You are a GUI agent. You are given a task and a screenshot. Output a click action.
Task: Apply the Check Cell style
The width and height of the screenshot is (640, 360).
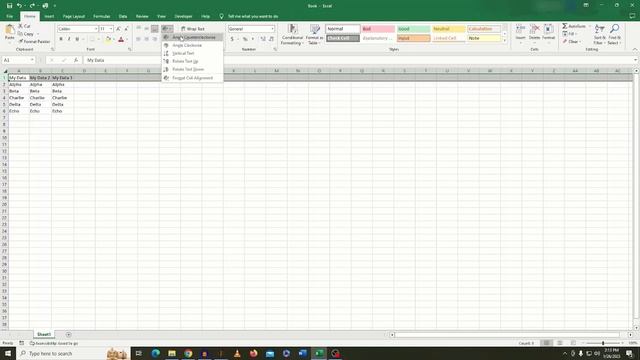tap(343, 38)
